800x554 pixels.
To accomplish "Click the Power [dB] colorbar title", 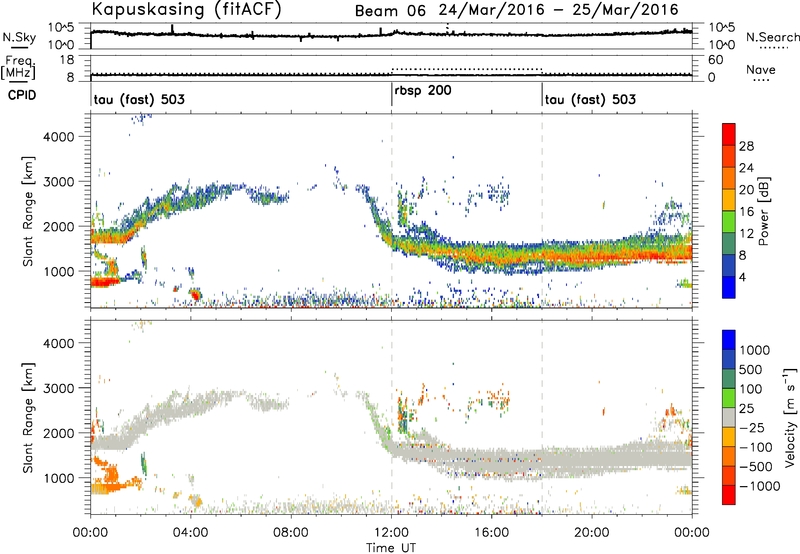I will pyautogui.click(x=763, y=211).
